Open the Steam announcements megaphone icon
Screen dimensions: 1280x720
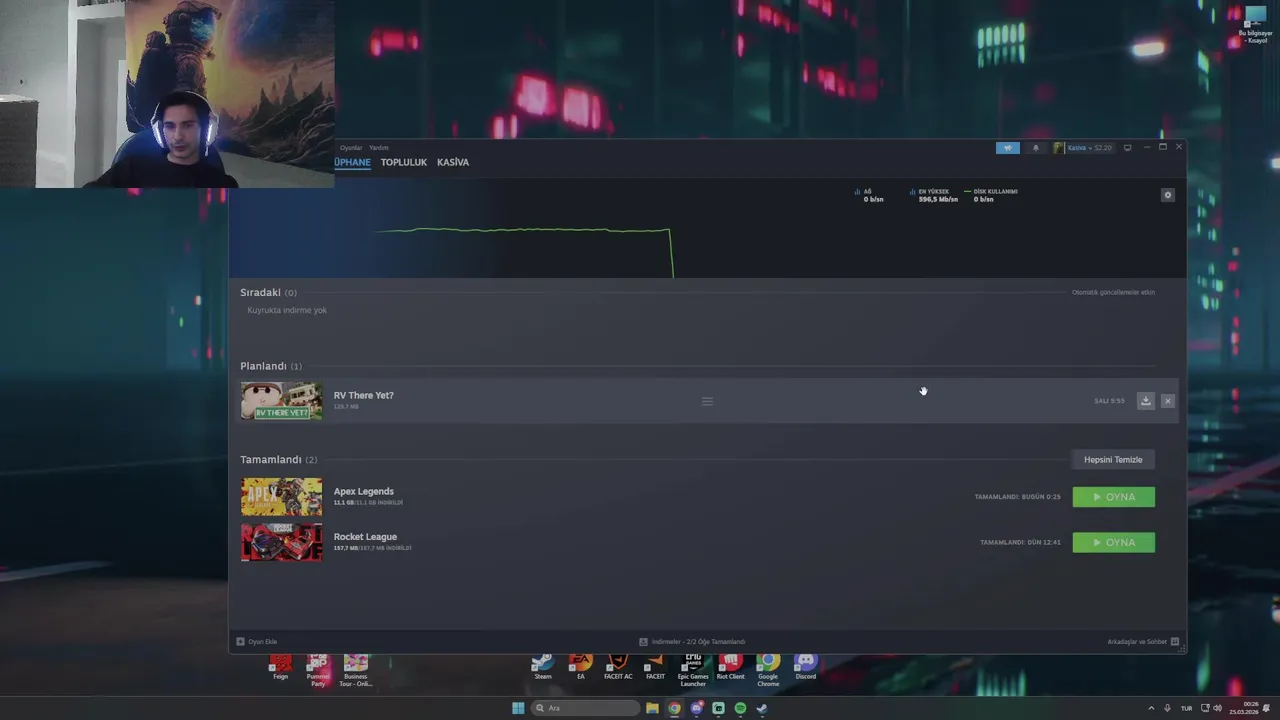pos(1007,148)
